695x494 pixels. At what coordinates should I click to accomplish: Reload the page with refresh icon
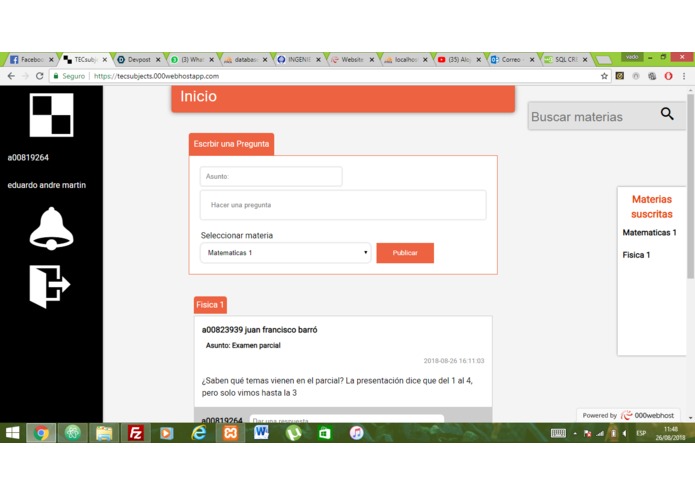coord(39,76)
